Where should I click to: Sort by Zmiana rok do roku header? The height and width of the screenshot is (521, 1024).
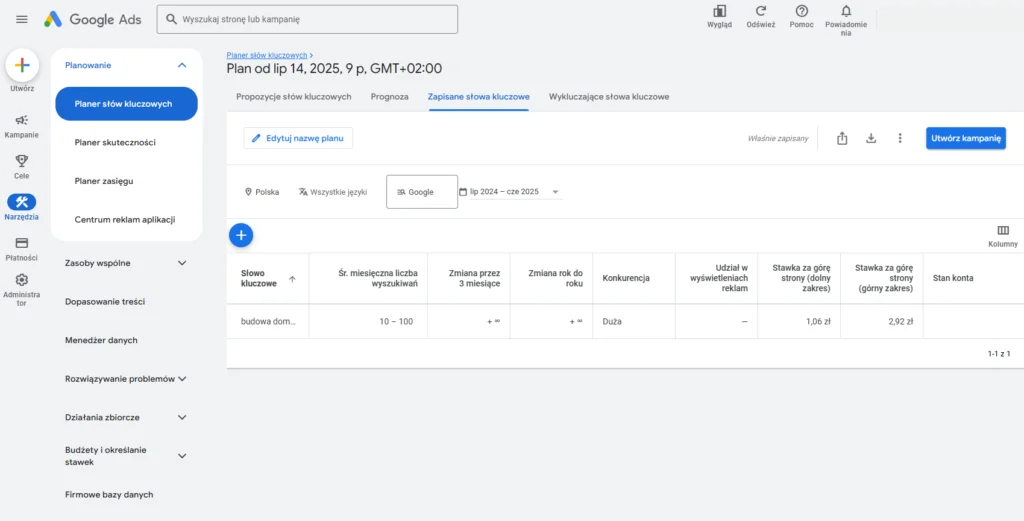(555, 278)
